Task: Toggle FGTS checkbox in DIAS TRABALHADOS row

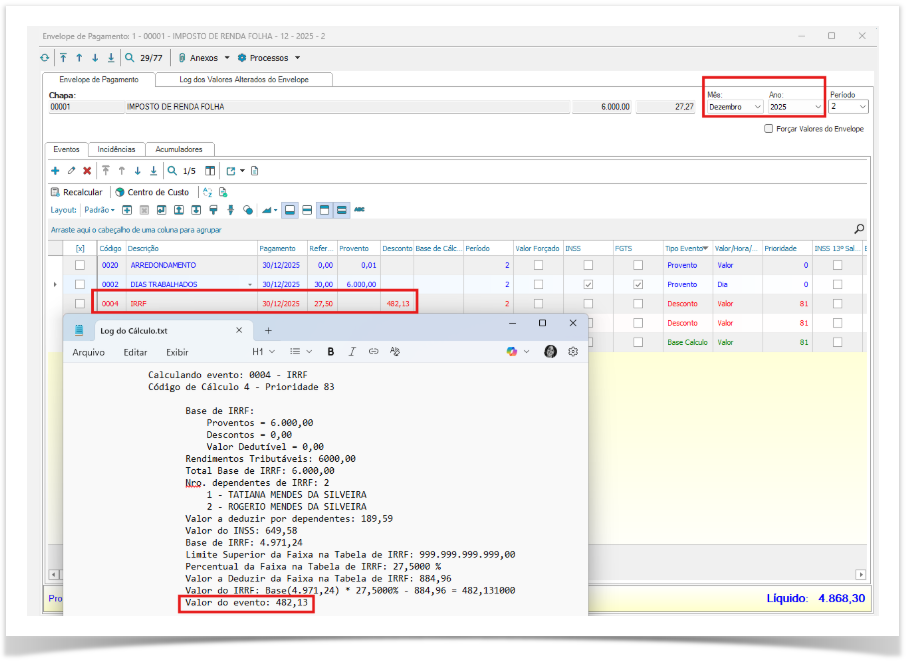Action: tap(638, 284)
